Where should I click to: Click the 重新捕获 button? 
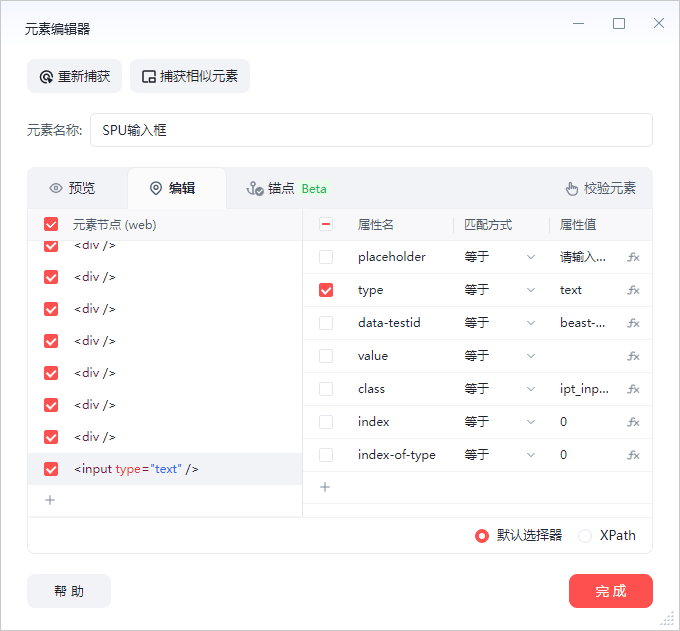[75, 76]
